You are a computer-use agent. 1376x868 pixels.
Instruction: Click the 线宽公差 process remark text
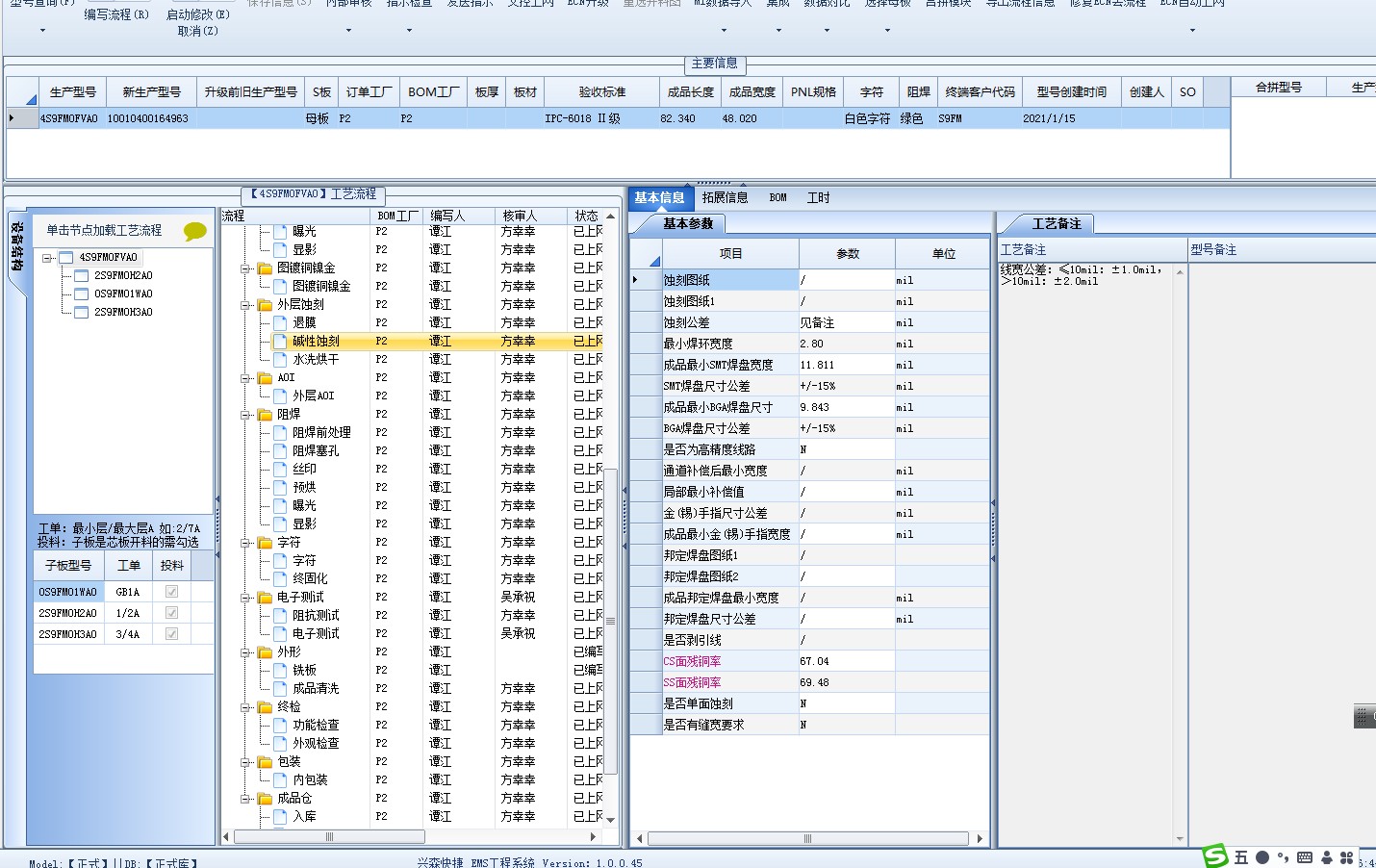1083,276
